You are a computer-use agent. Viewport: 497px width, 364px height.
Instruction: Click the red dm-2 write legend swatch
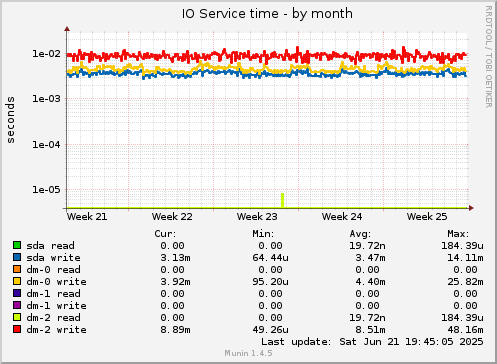tap(17, 329)
